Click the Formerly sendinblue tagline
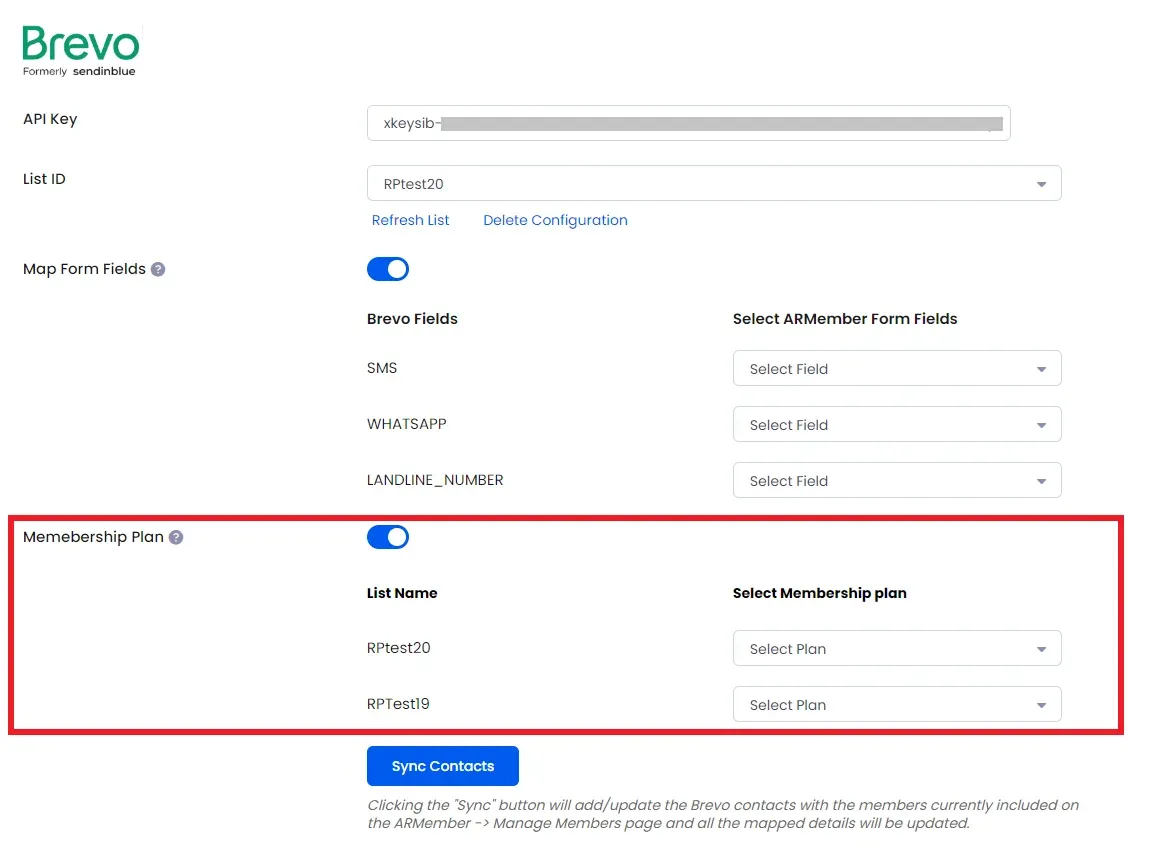Viewport: 1165px width, 859px height. (x=79, y=71)
